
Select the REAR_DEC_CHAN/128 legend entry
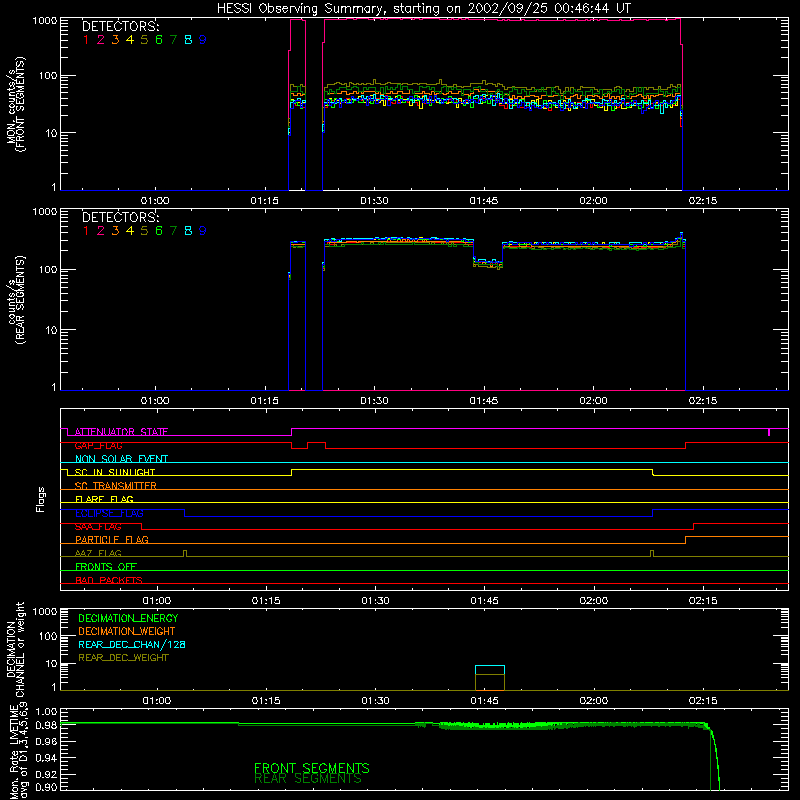[x=132, y=645]
